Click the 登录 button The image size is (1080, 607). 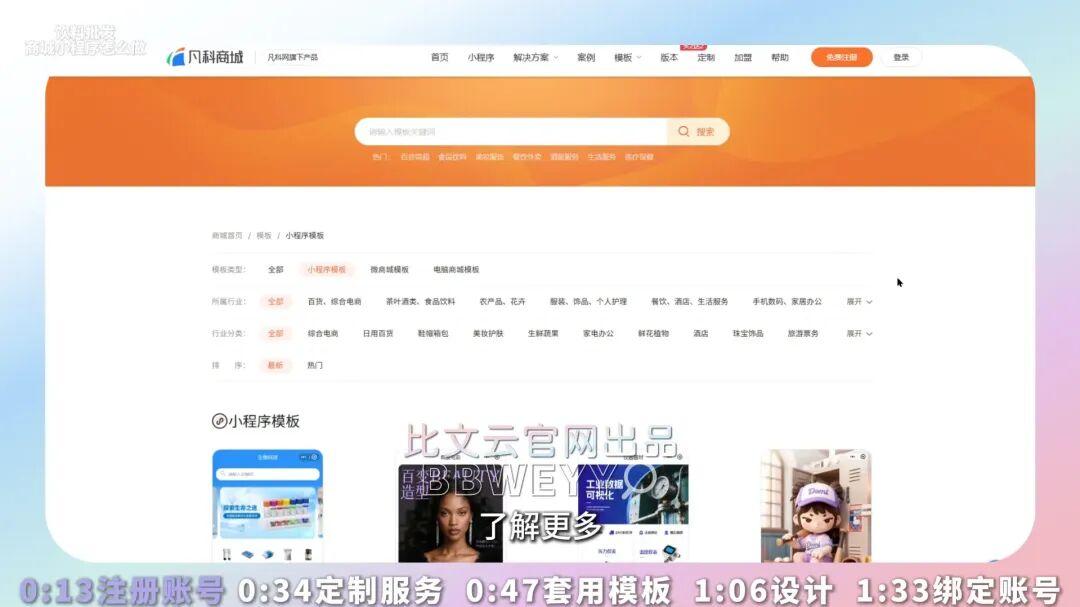(901, 57)
